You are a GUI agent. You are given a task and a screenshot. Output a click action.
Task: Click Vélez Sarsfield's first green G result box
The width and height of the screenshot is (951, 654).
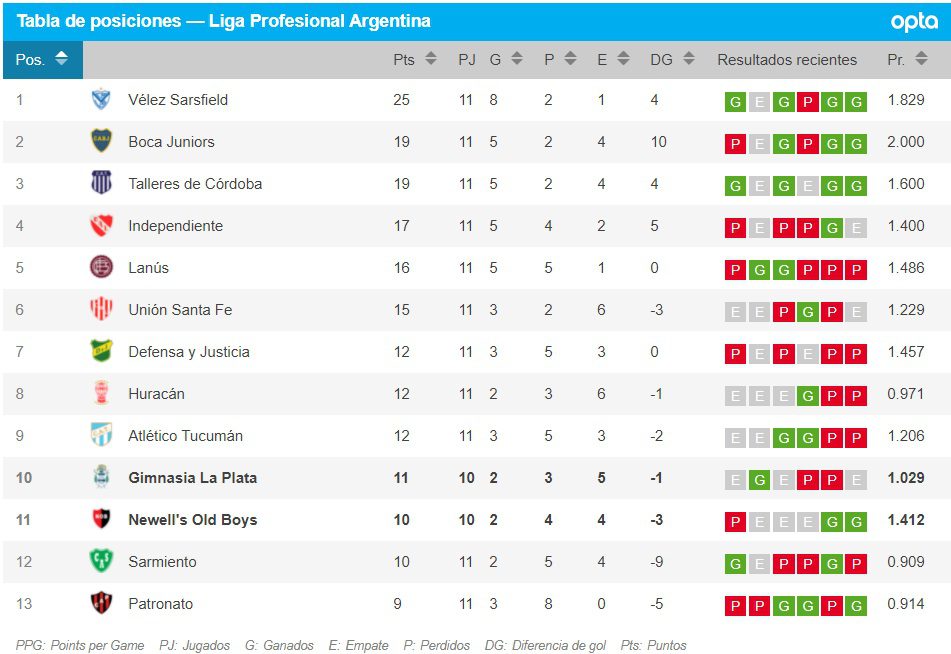pos(735,101)
